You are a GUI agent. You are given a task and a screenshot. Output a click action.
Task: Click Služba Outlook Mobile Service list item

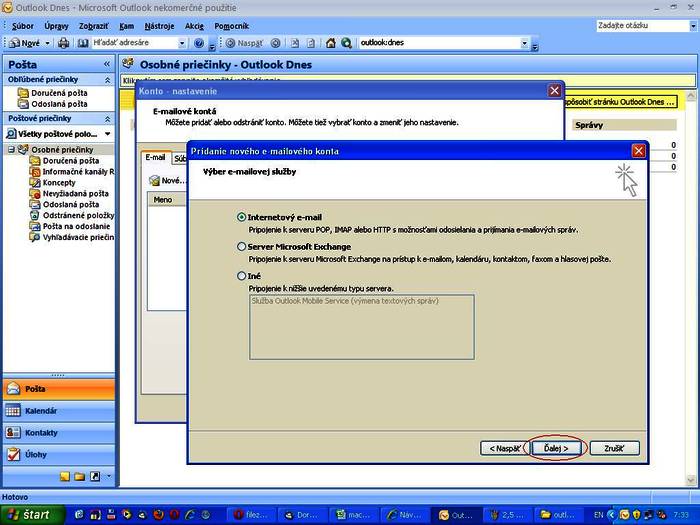(x=345, y=301)
